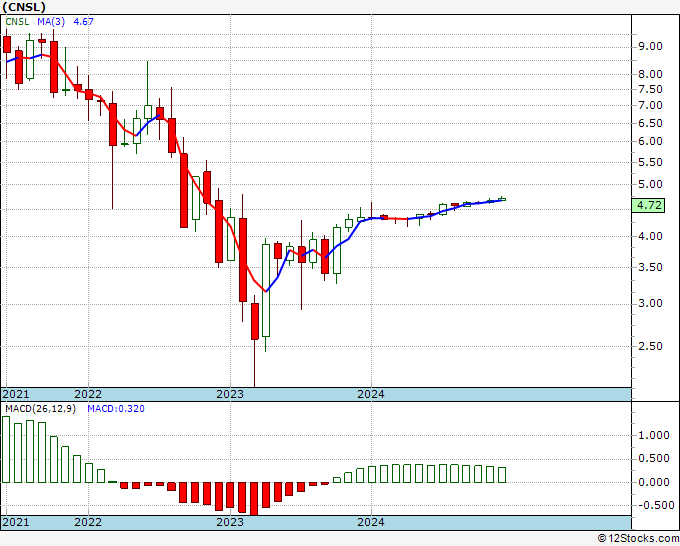Click the 2.50 price axis label
Viewport: 680px width, 546px height.
[x=650, y=346]
